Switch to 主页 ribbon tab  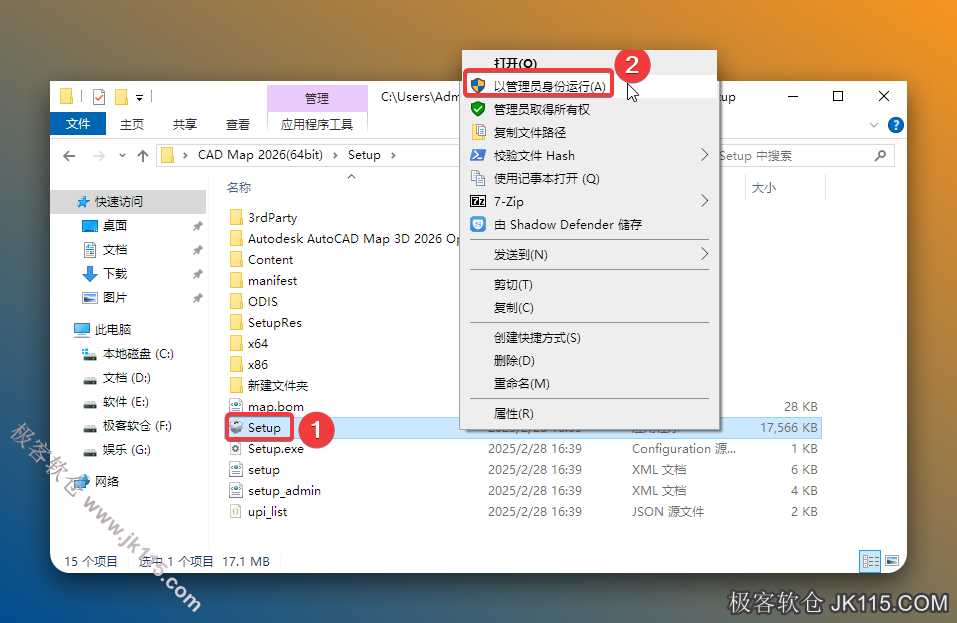click(x=131, y=124)
